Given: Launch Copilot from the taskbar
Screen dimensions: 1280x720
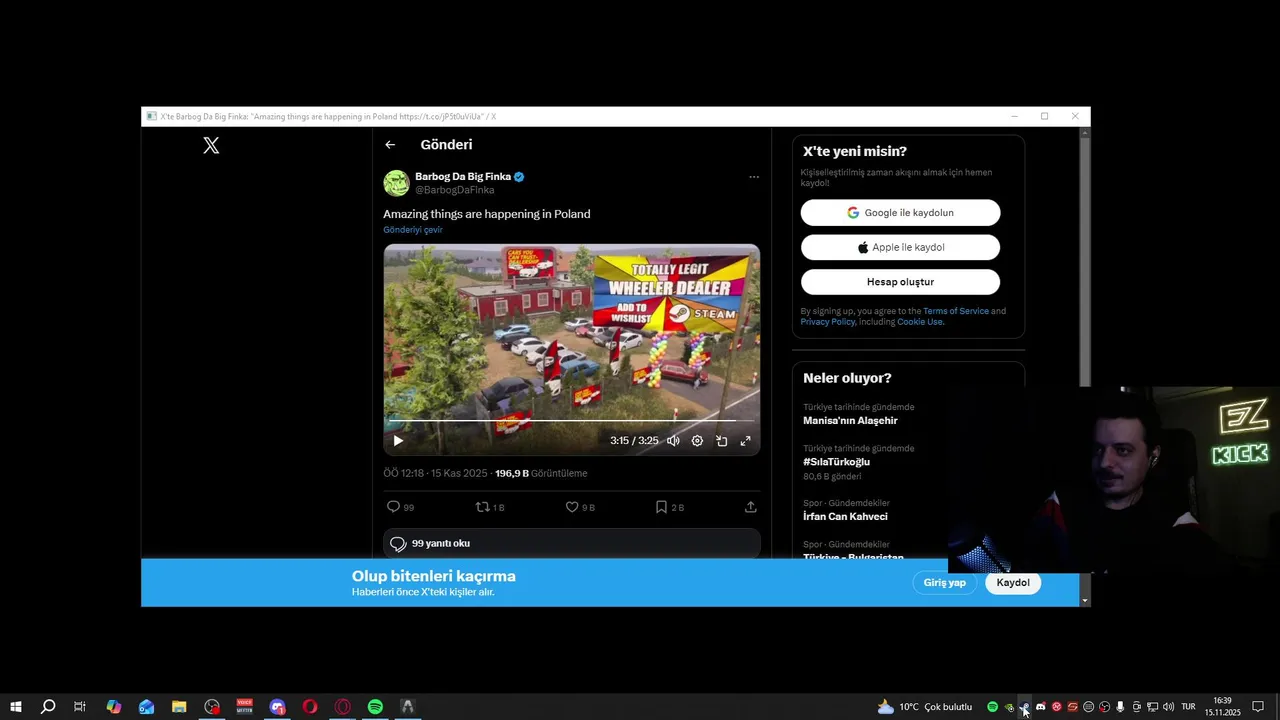Looking at the screenshot, I should pyautogui.click(x=113, y=707).
